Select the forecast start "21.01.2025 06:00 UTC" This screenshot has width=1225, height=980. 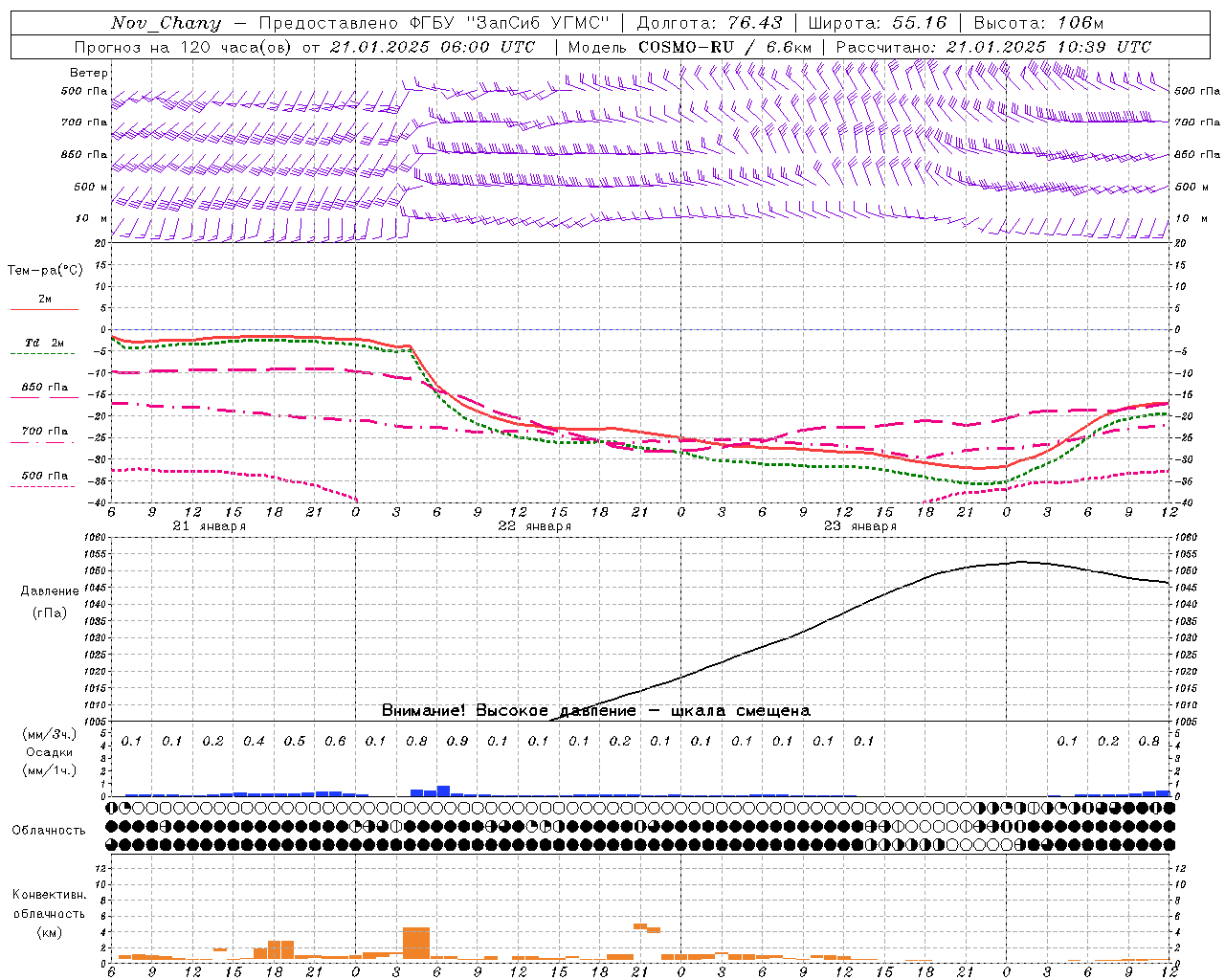point(432,47)
